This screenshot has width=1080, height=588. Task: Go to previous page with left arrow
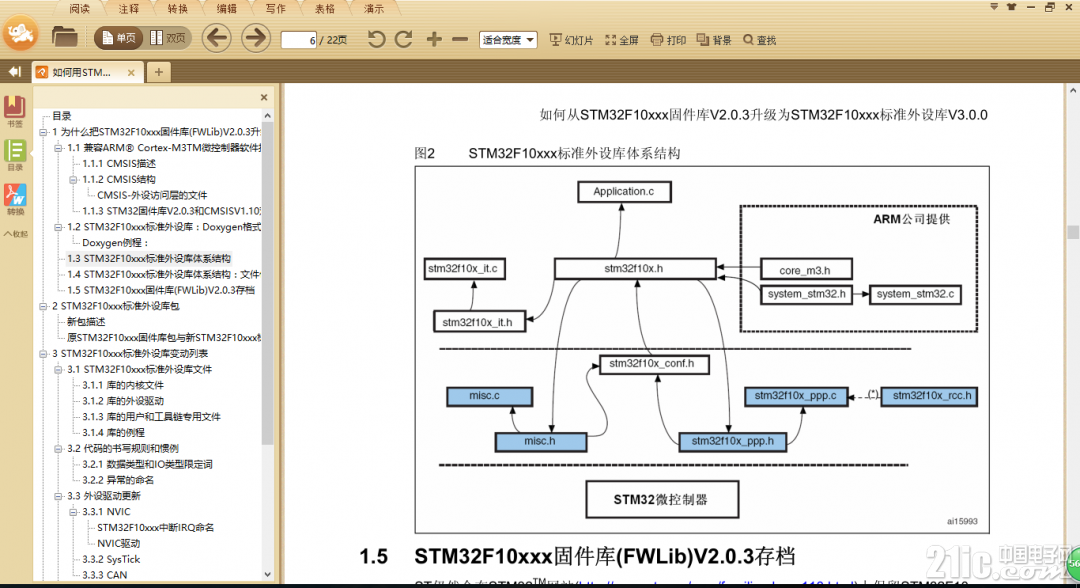216,38
